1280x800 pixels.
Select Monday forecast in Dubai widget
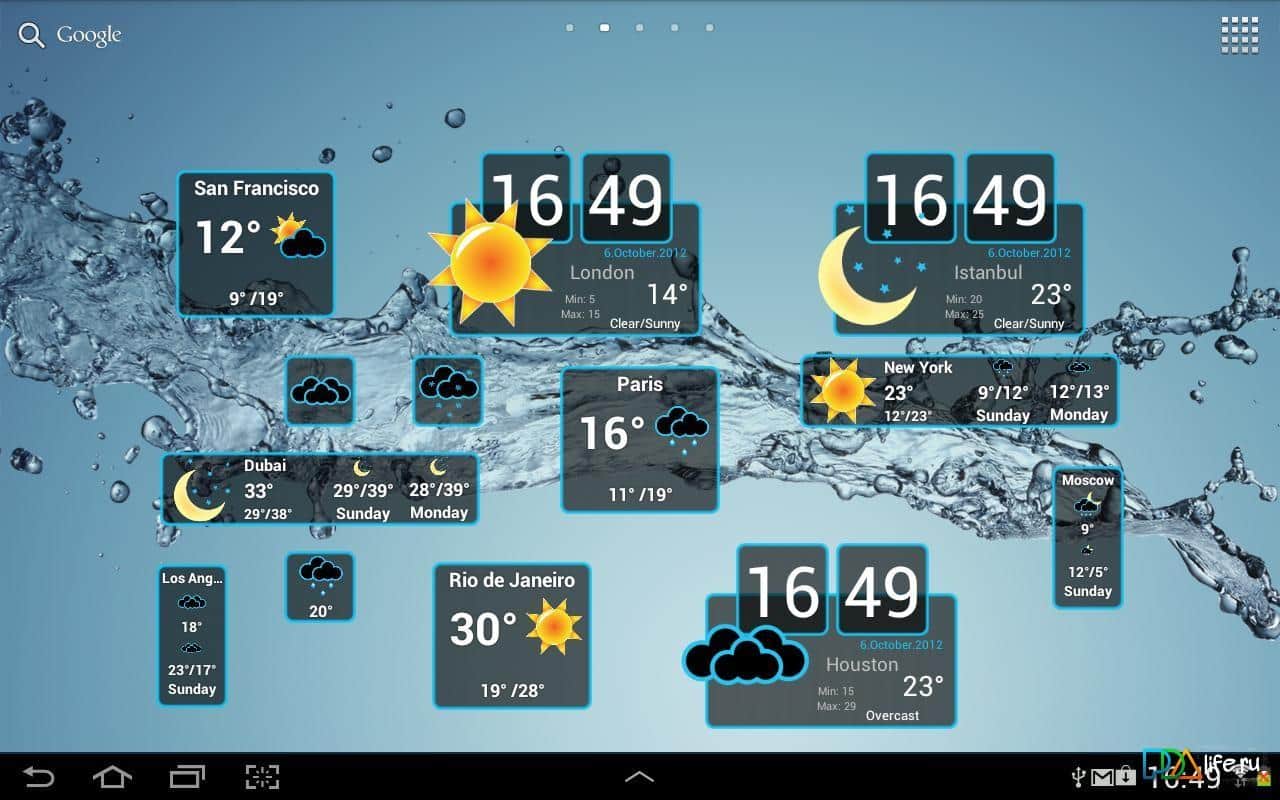438,490
